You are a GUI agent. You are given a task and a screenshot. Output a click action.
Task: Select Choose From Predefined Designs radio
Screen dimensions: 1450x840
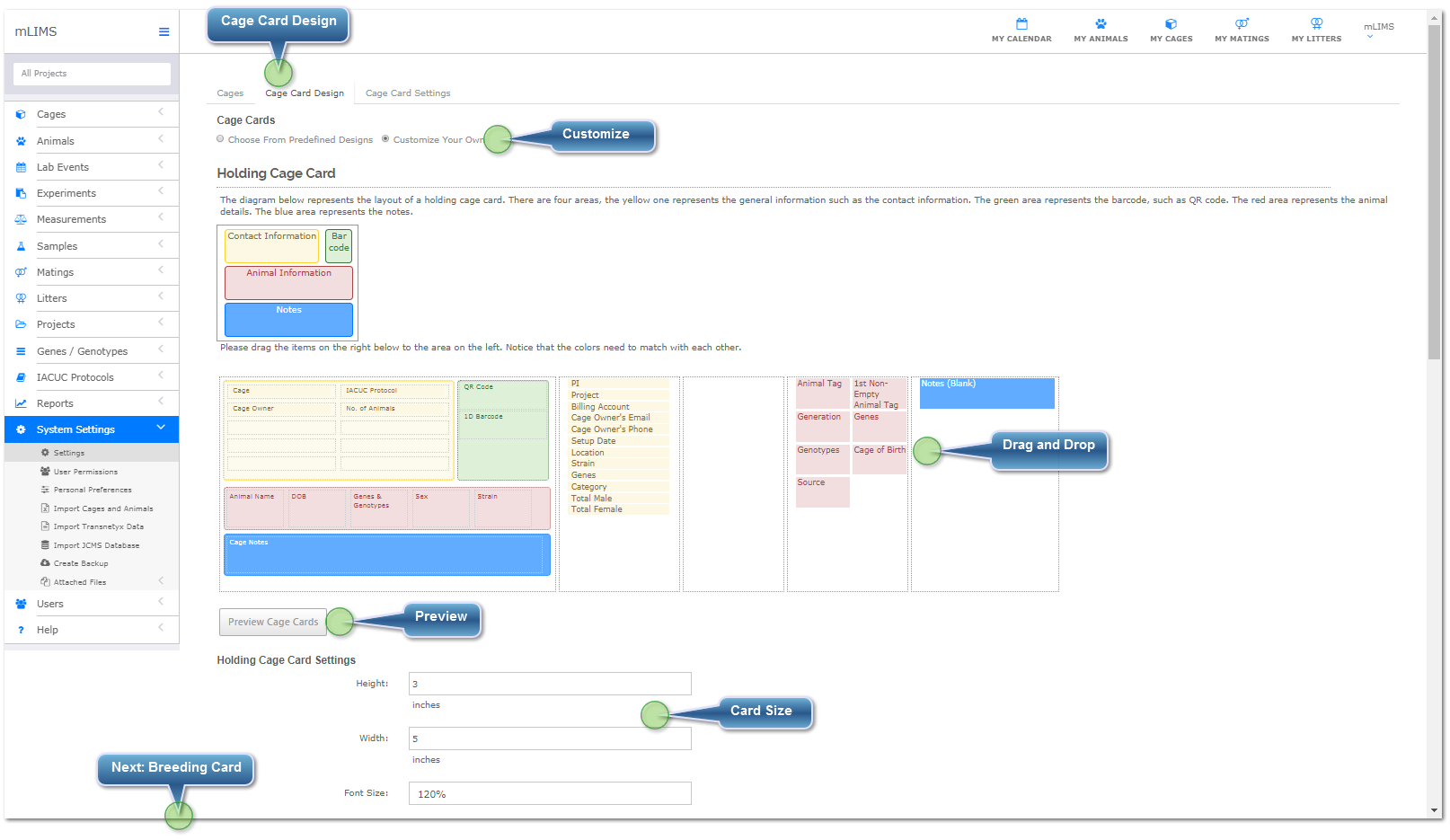[220, 138]
